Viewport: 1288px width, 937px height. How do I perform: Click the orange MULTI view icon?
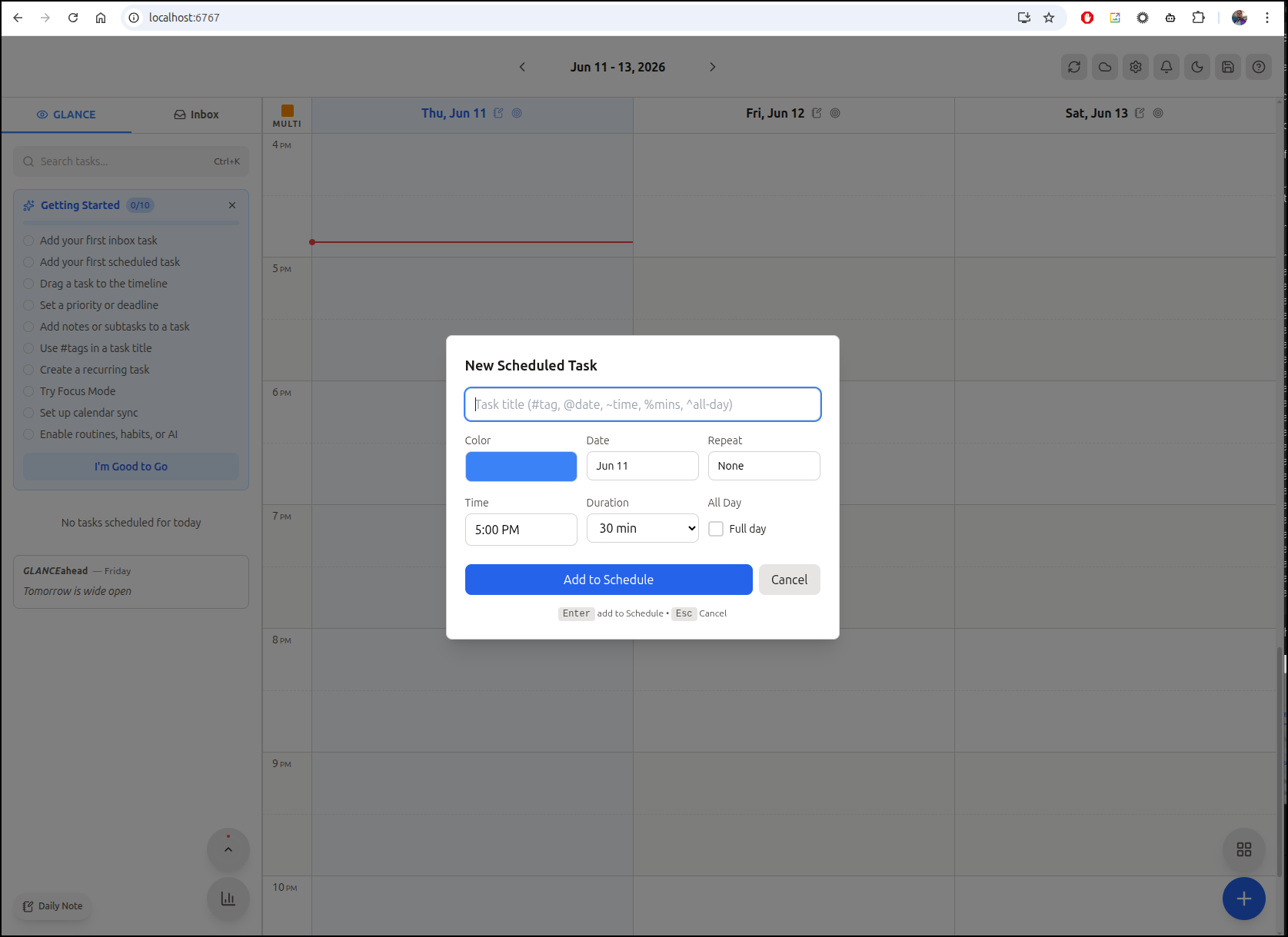pos(287,111)
